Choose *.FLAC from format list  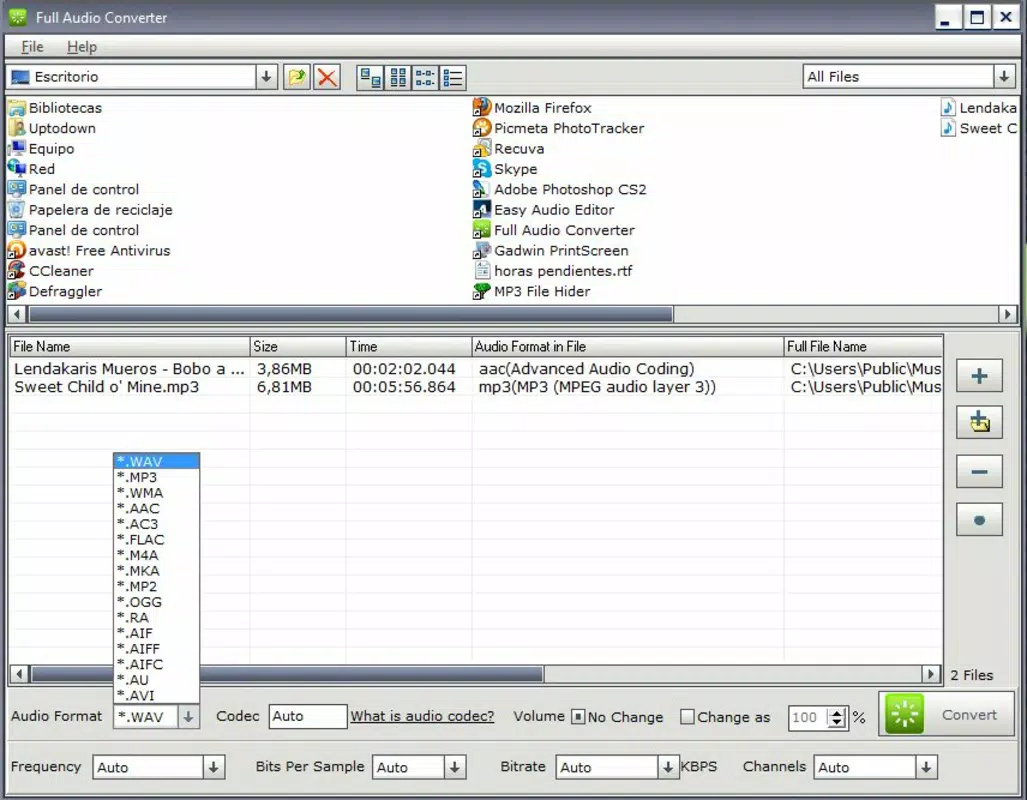pos(157,539)
